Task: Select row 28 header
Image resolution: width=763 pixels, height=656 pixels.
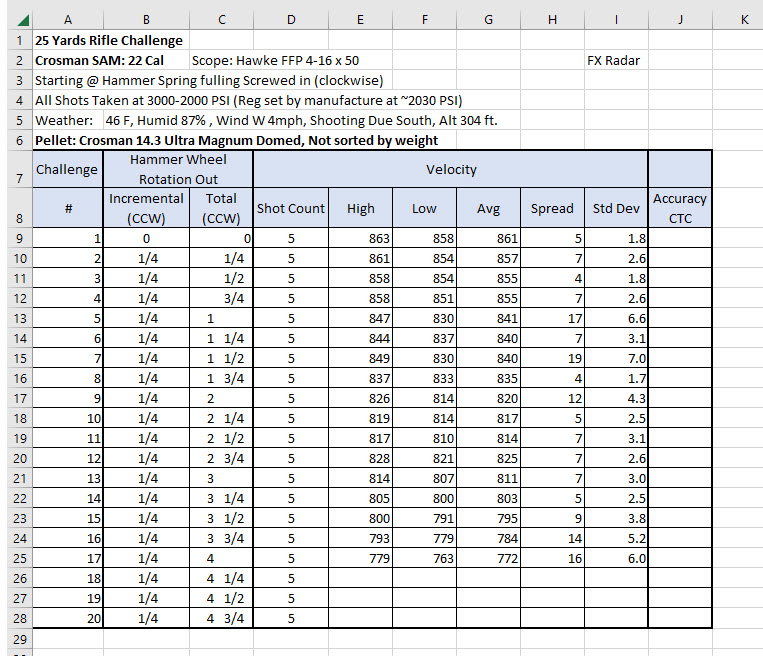Action: (x=19, y=618)
